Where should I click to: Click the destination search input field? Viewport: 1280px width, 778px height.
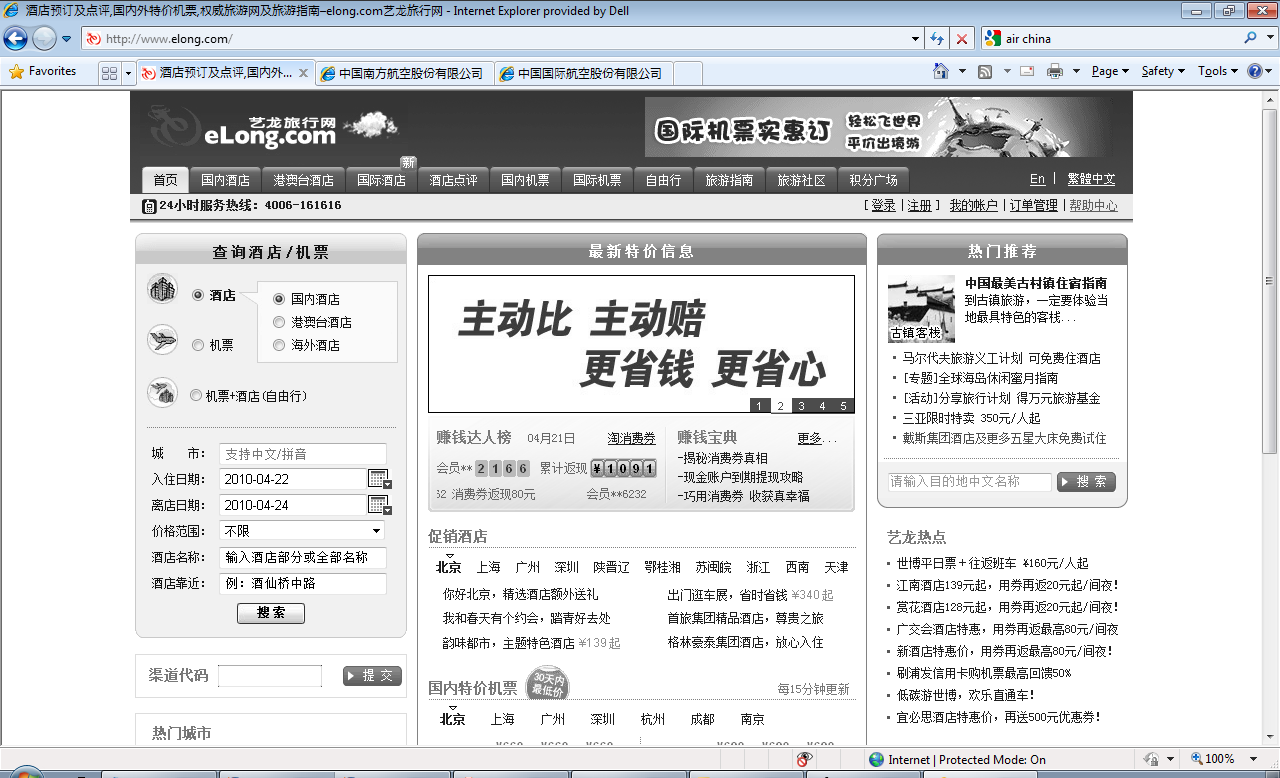(x=969, y=481)
